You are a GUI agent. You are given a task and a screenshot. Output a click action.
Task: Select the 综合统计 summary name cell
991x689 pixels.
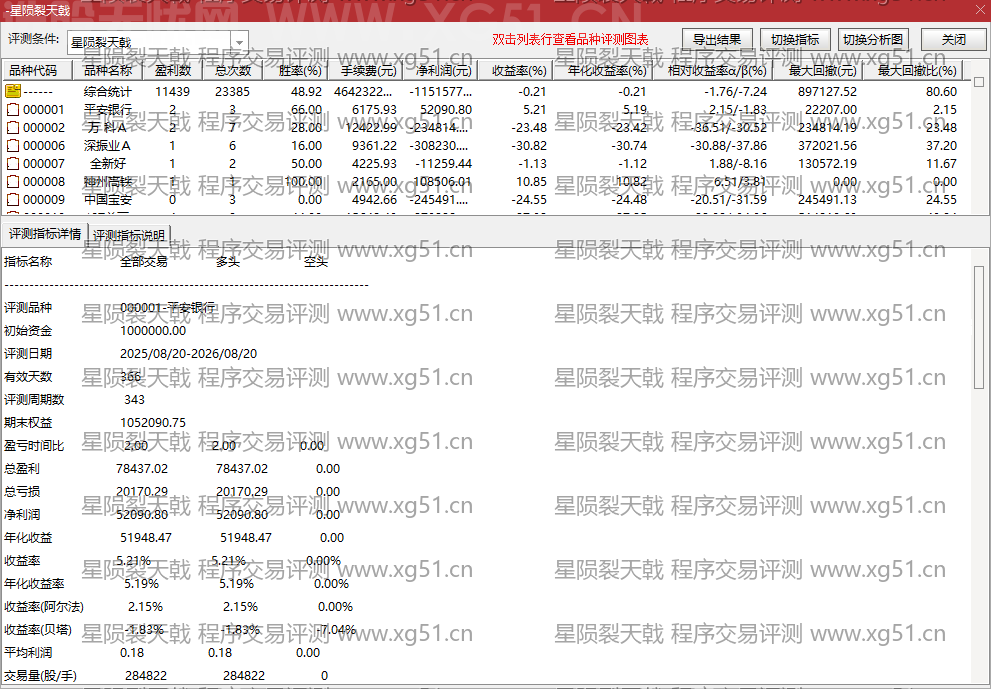tap(107, 92)
